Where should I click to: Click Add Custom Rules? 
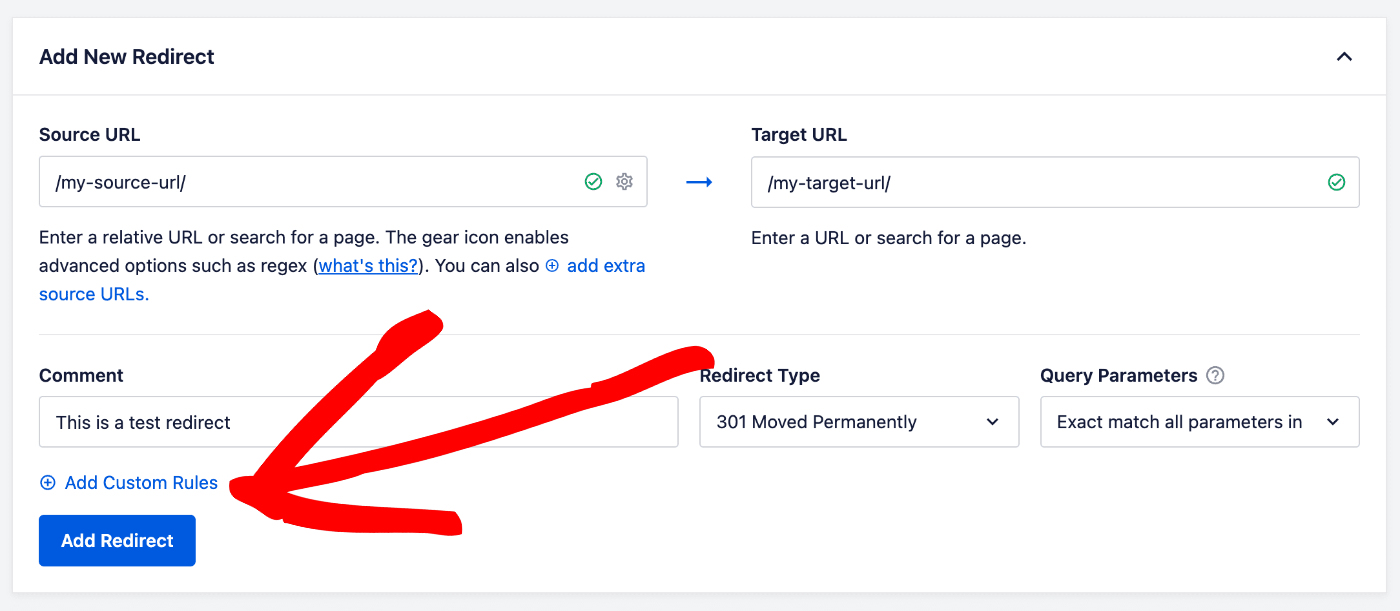141,482
